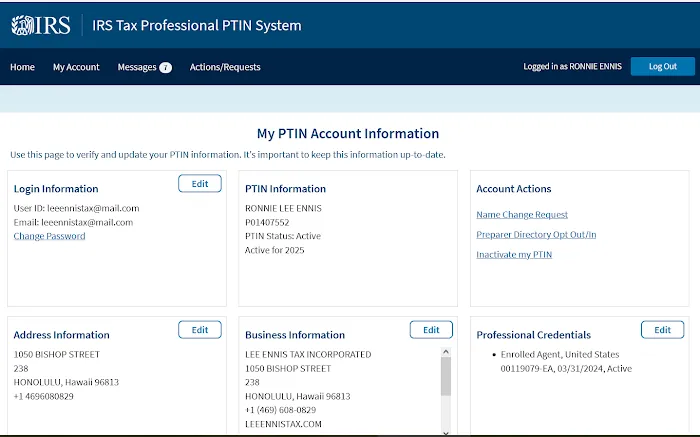Click the 'Business Information' heading
The height and width of the screenshot is (437, 700).
(x=295, y=335)
